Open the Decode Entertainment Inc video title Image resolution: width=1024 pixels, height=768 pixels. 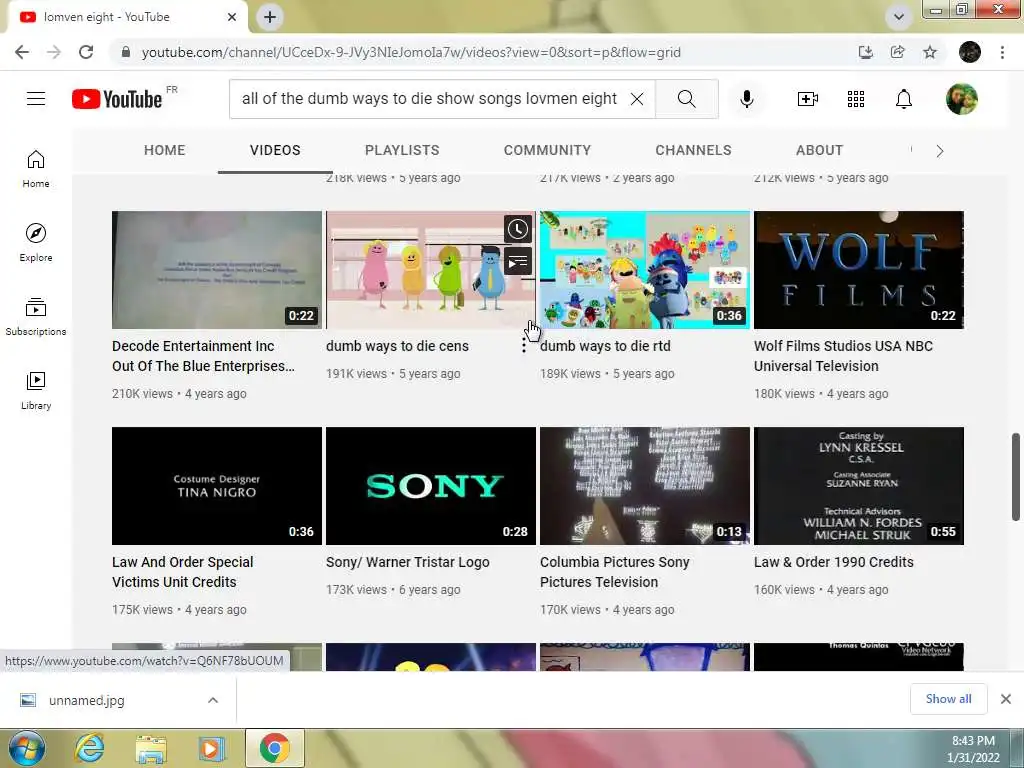point(203,356)
